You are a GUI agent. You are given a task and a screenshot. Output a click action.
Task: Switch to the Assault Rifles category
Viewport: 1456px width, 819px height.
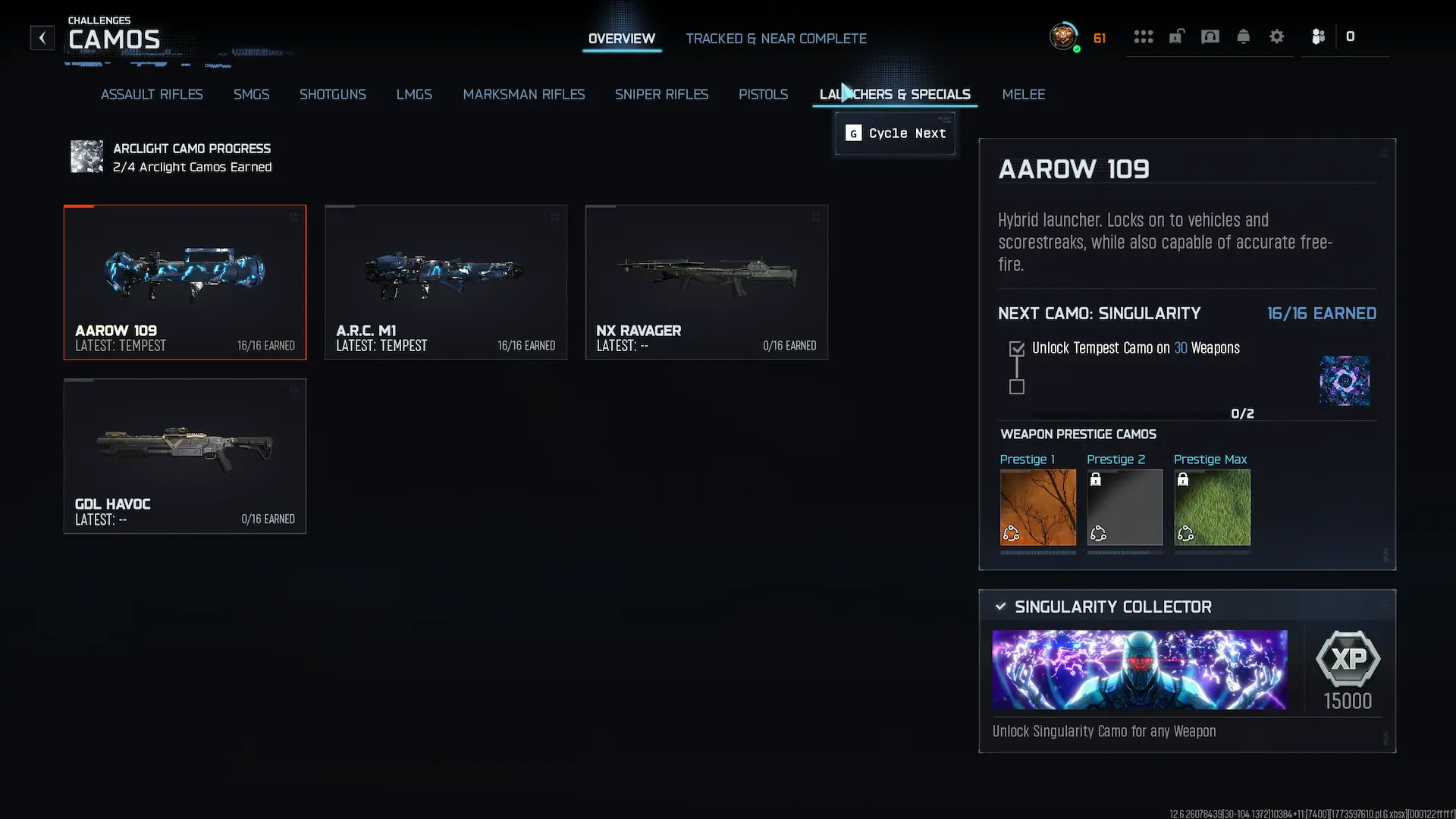click(x=152, y=95)
